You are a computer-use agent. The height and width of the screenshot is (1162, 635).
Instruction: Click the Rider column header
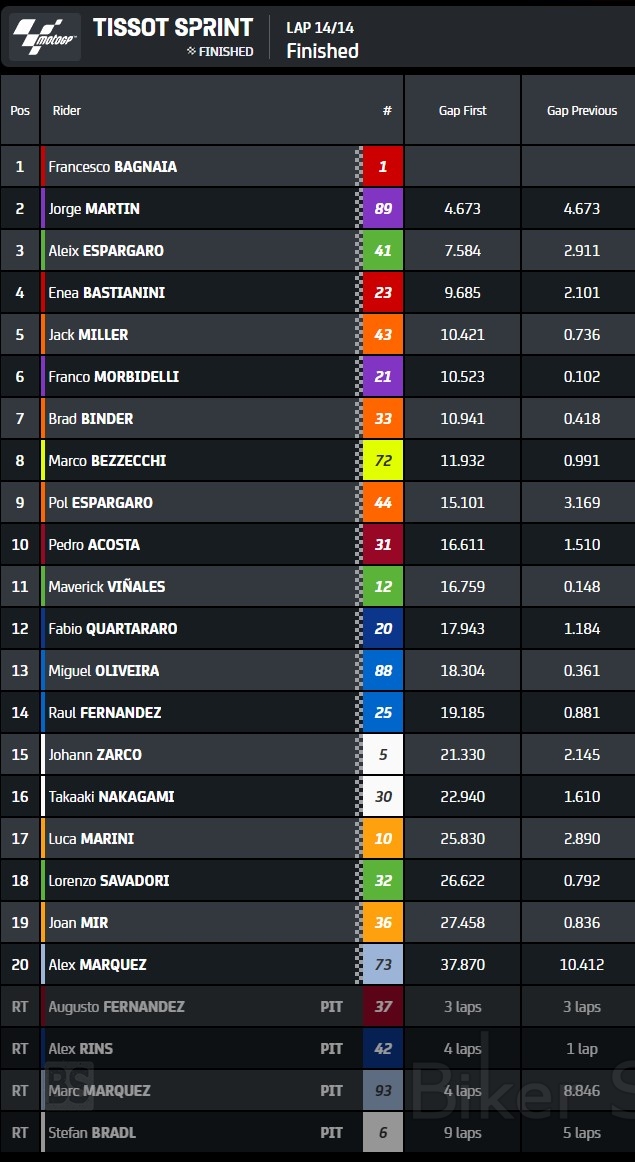point(67,111)
